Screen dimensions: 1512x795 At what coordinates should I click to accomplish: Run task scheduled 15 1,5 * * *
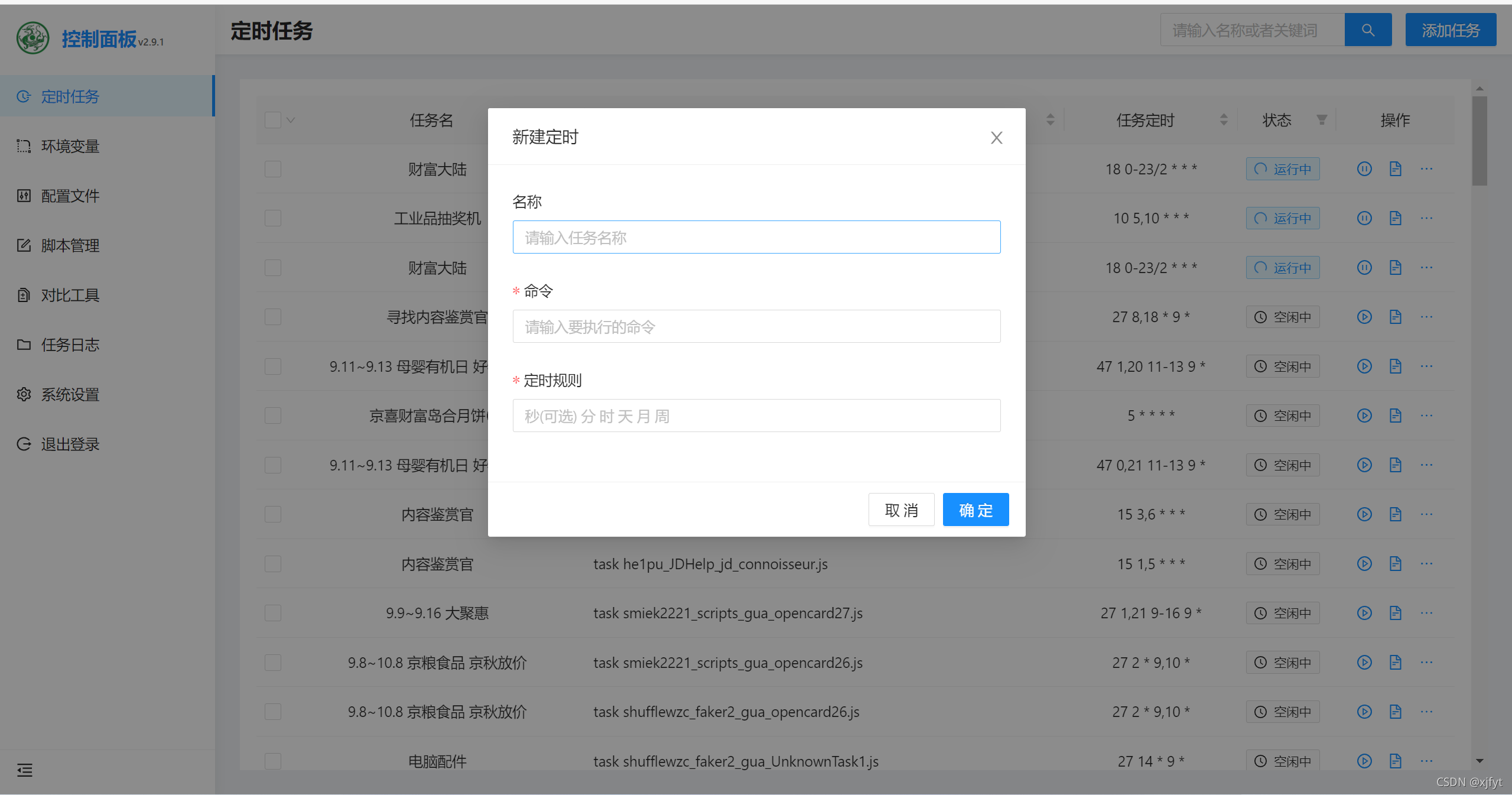click(1364, 563)
